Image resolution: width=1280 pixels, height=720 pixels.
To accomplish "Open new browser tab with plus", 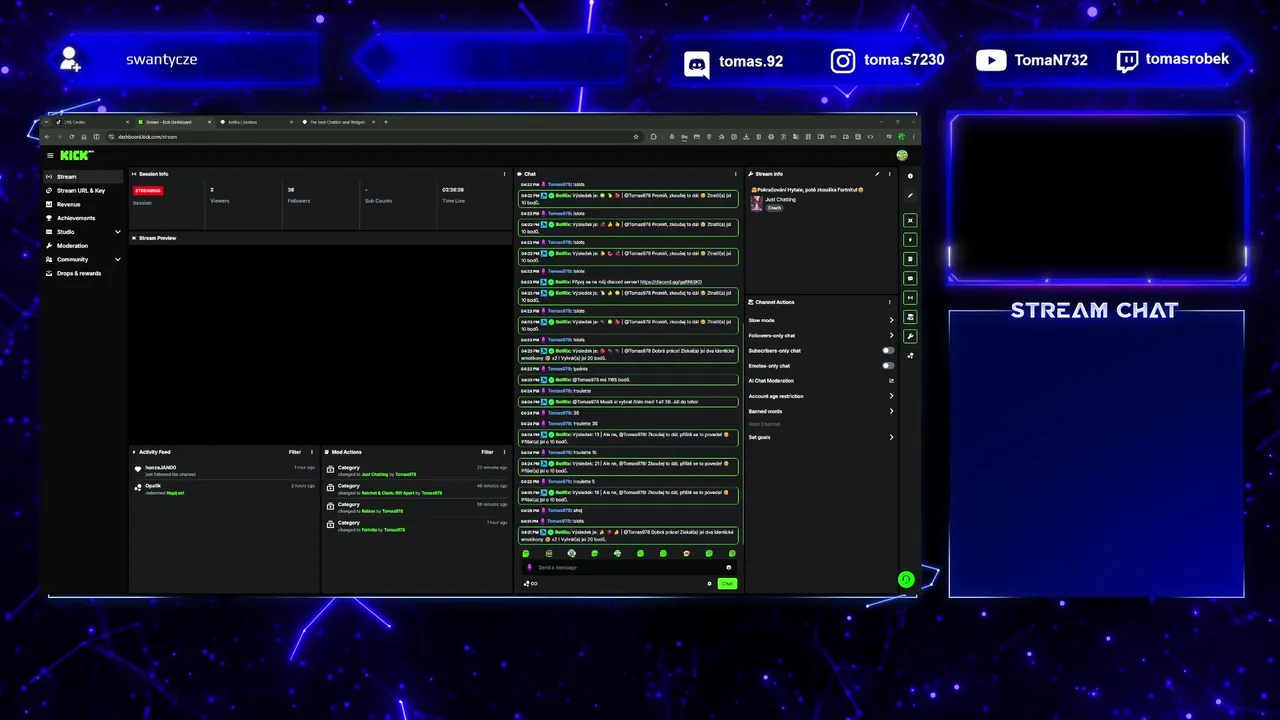I will click(x=386, y=122).
